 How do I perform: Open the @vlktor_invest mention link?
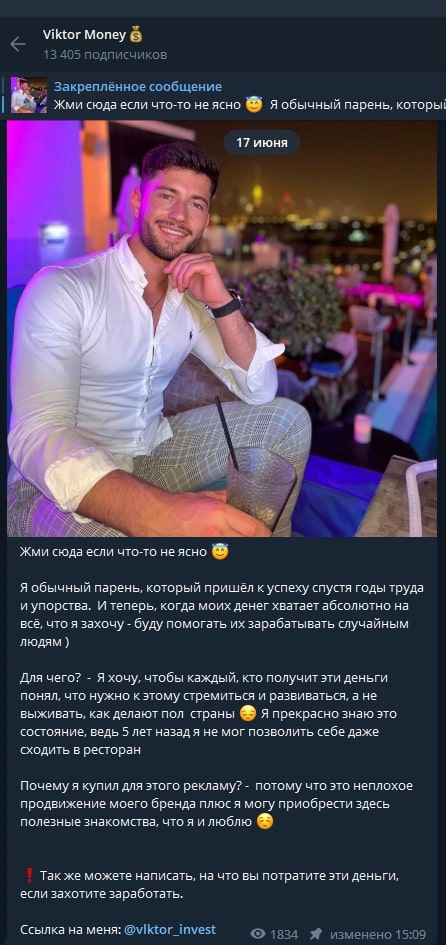point(169,929)
